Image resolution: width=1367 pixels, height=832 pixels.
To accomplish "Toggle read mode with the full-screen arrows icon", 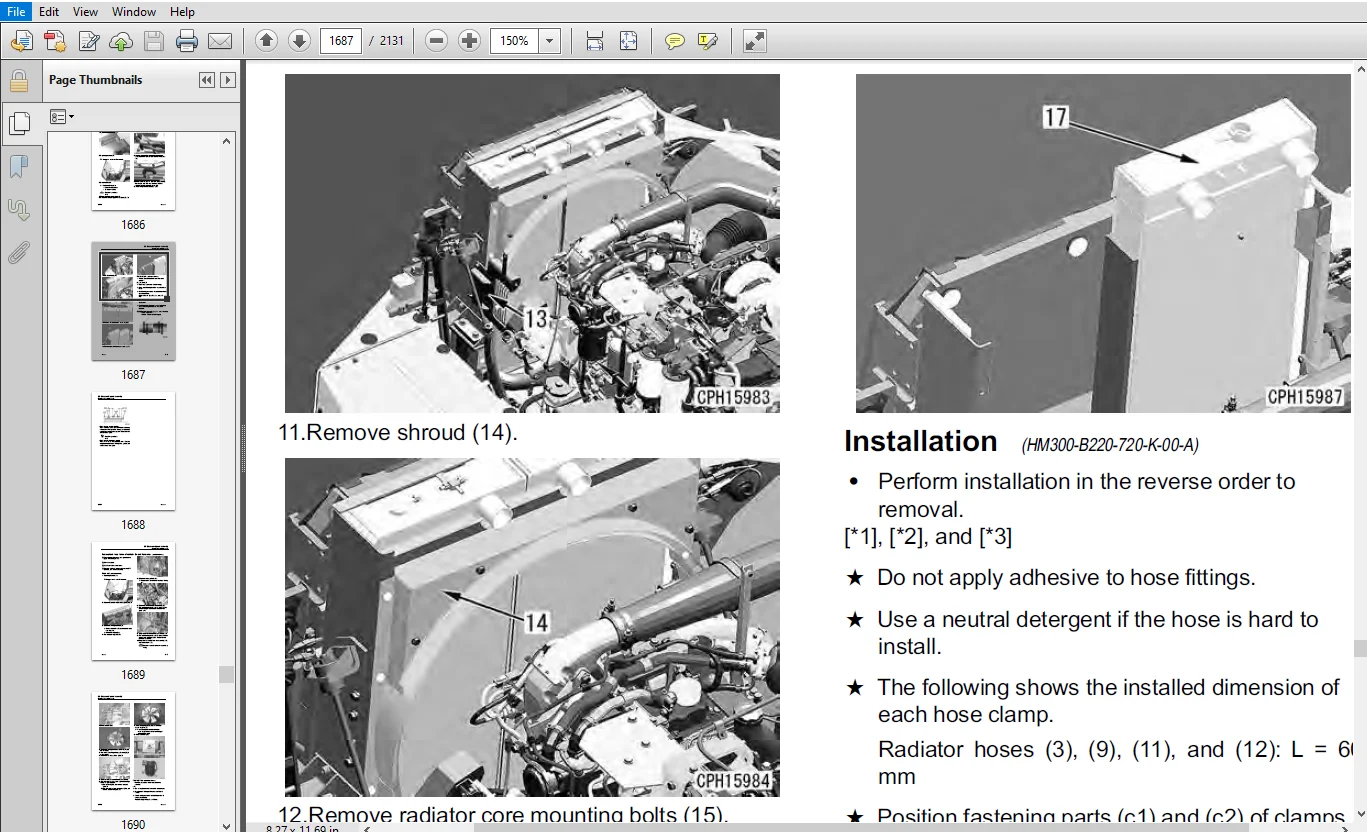I will pyautogui.click(x=755, y=41).
